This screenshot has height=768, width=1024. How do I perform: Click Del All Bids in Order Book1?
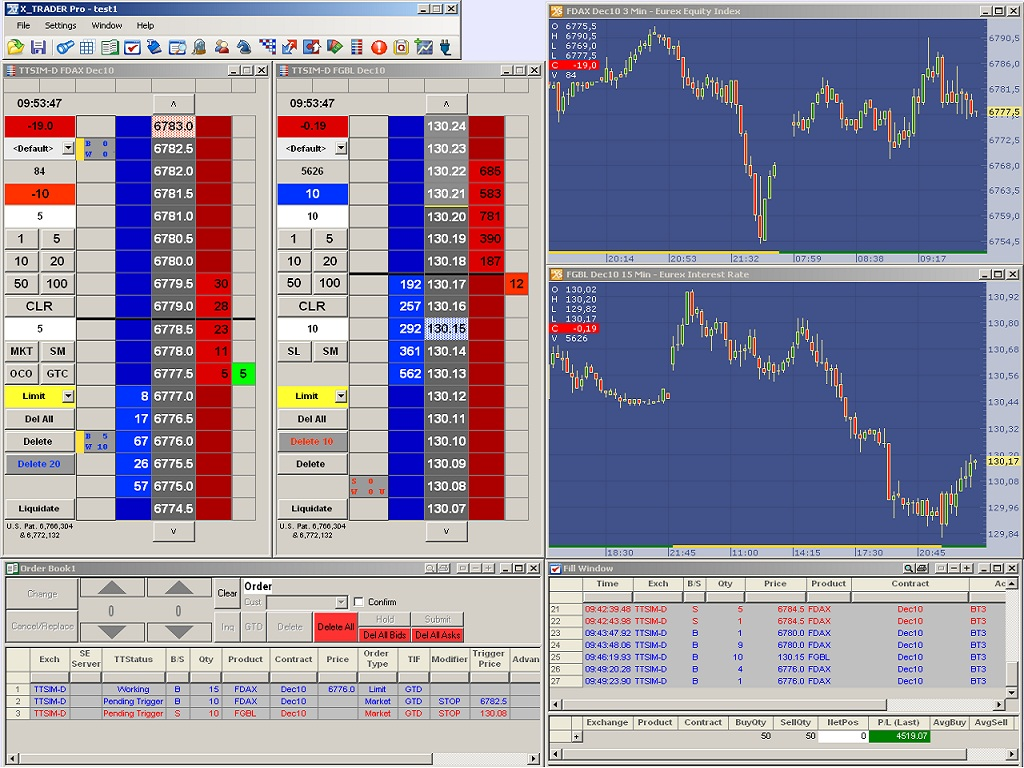(385, 635)
